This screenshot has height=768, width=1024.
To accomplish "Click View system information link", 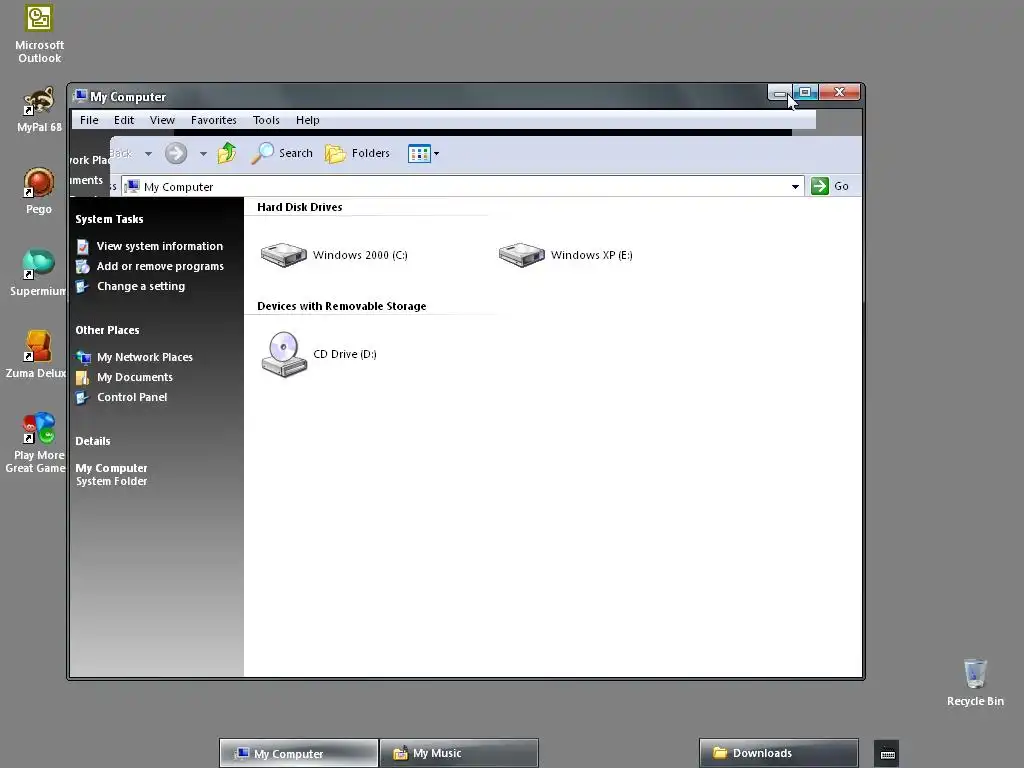I will tap(160, 246).
